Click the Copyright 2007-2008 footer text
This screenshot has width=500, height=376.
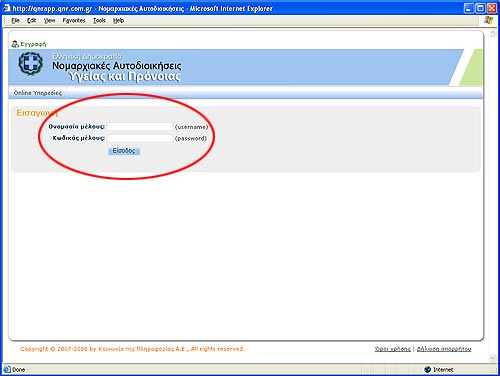click(x=132, y=349)
